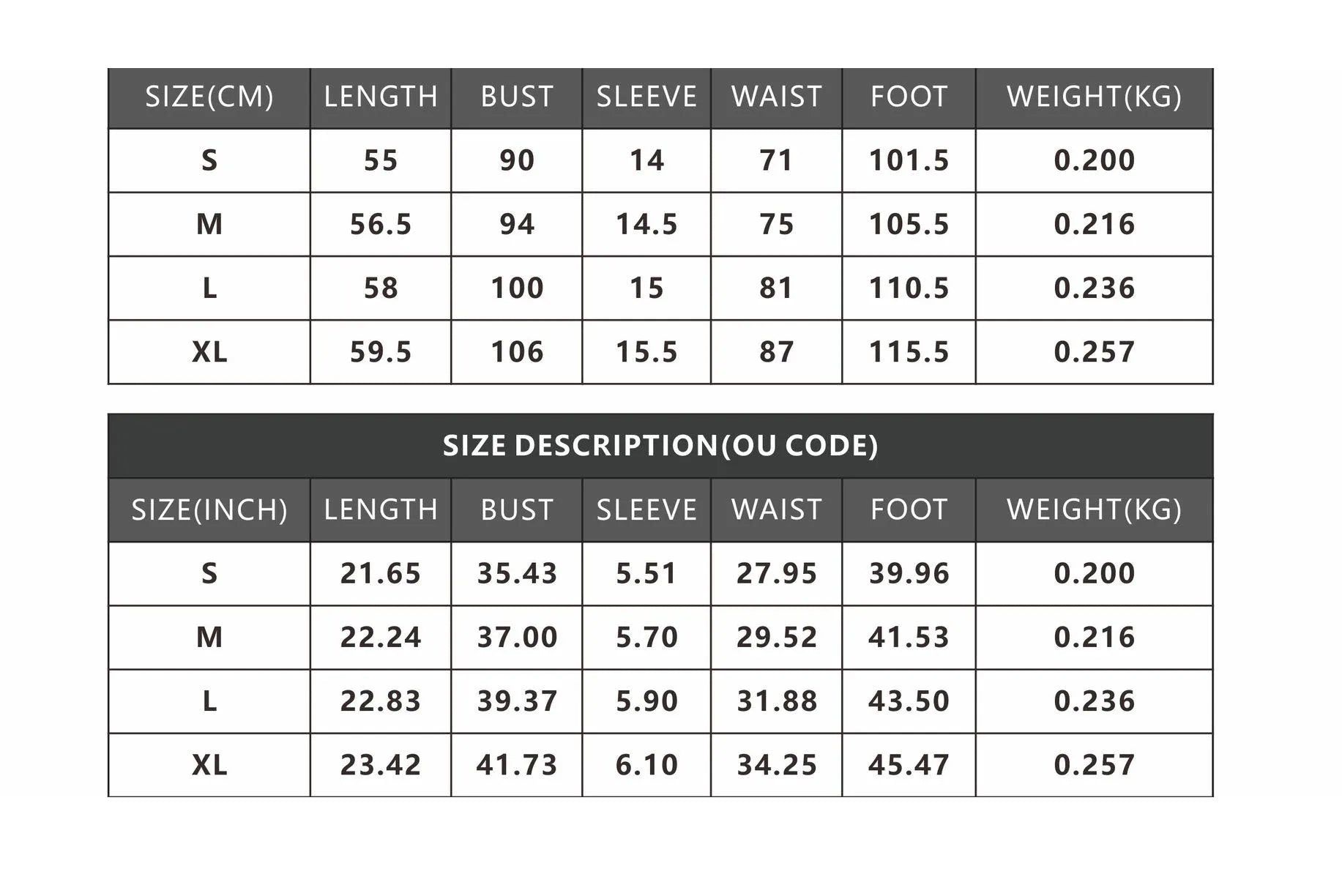Select the inch waist value 27.95

[x=776, y=573]
